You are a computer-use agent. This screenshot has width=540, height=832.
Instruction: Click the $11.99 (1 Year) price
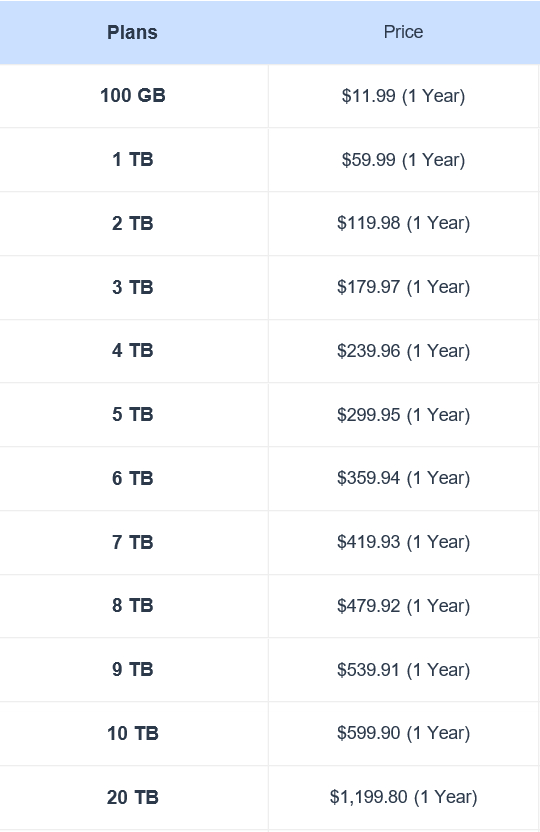point(403,96)
